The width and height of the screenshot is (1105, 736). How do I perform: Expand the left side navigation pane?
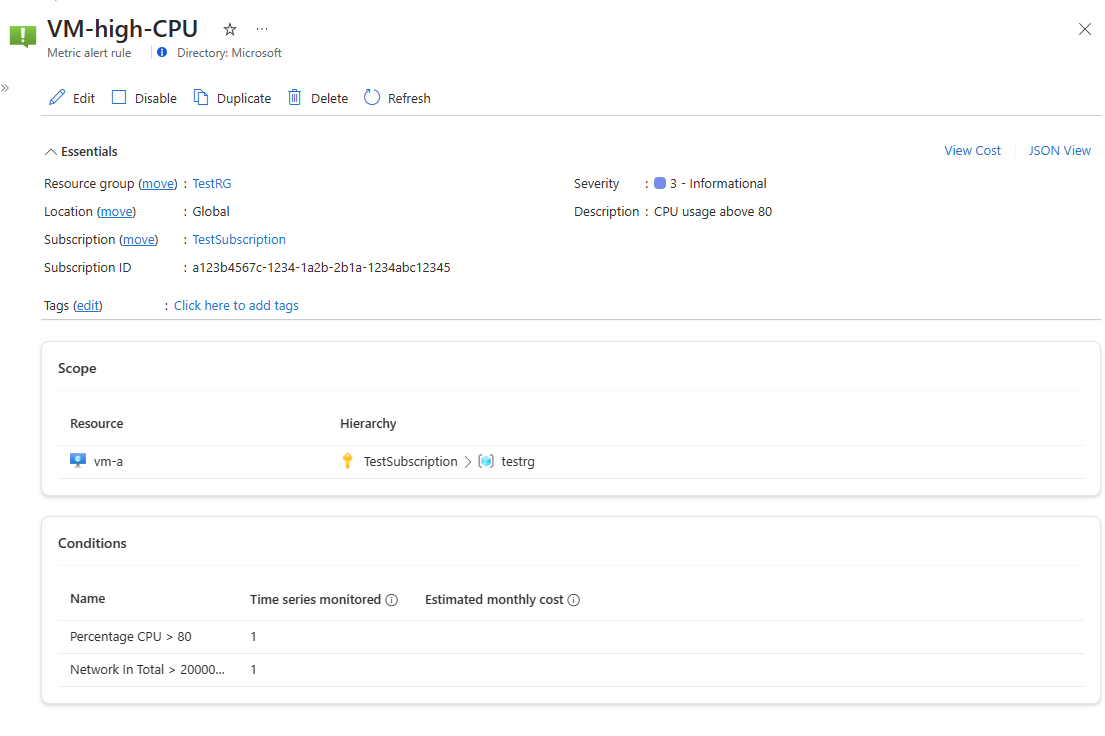5,88
